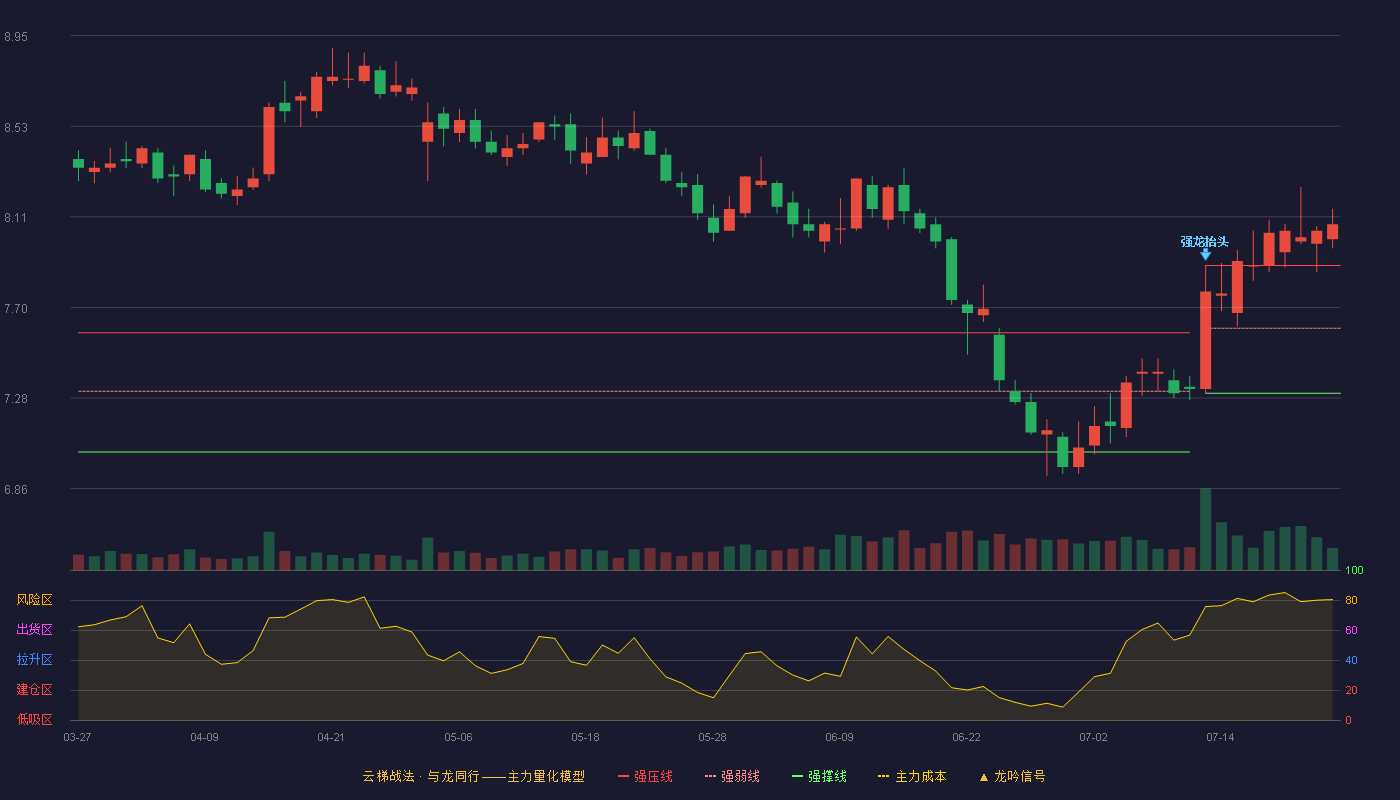The image size is (1400, 800).
Task: Toggle the 主力成本 legend item
Action: tap(912, 776)
